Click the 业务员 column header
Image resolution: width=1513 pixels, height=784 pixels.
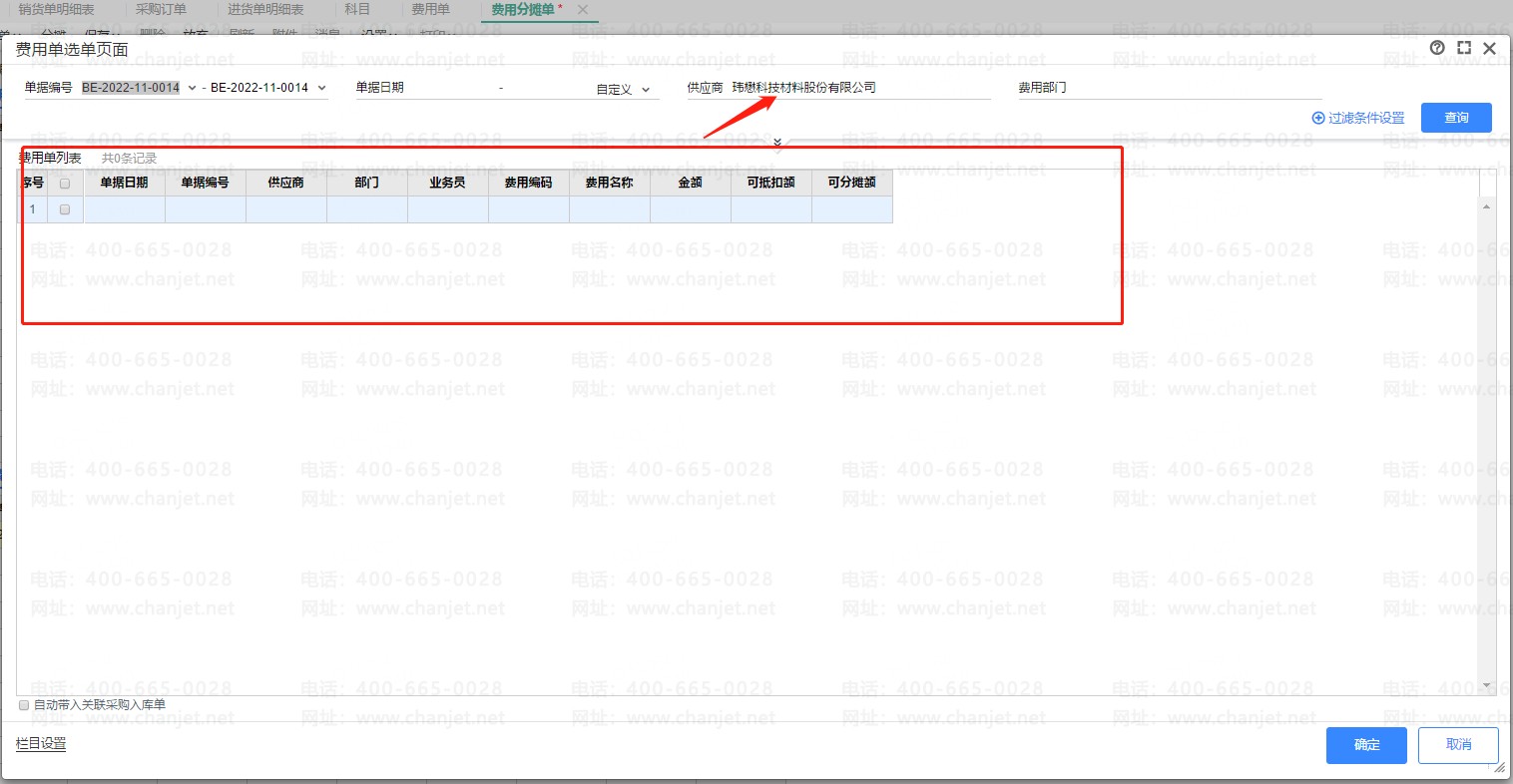(448, 183)
